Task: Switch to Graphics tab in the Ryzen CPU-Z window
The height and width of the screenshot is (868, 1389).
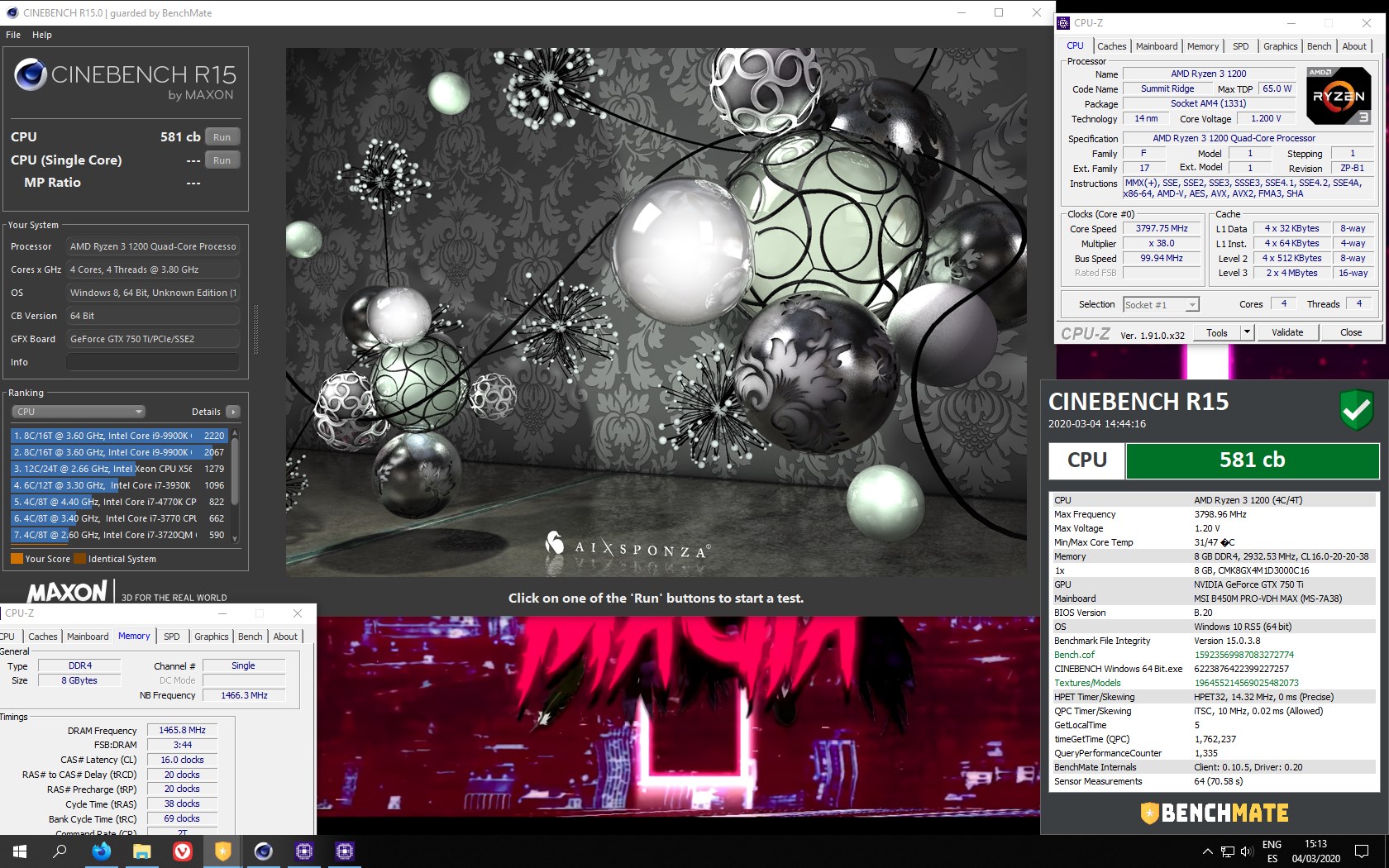Action: coord(1280,46)
